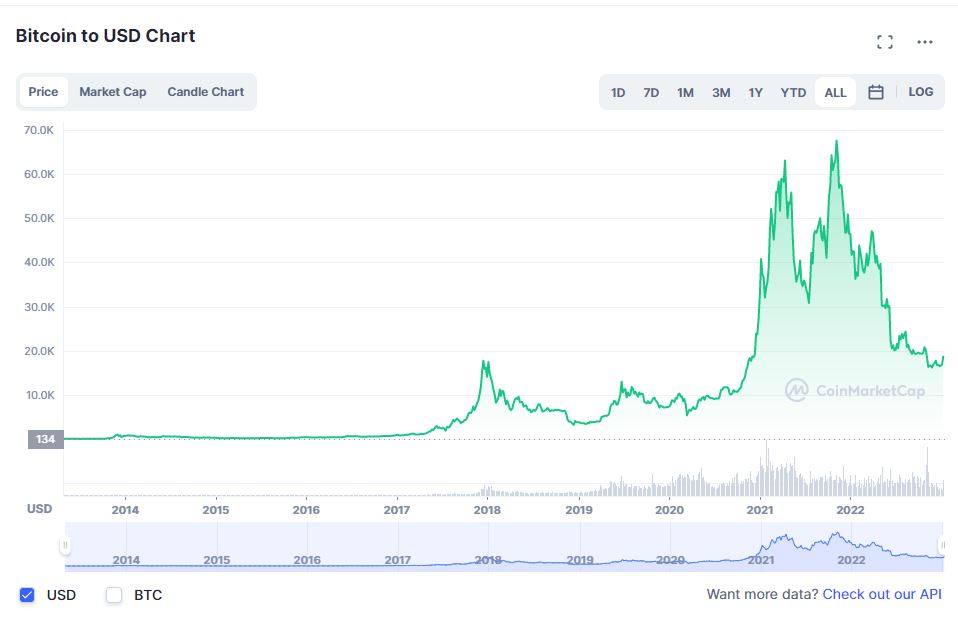The width and height of the screenshot is (958, 625).
Task: Click the left range slider handle
Action: click(x=65, y=546)
